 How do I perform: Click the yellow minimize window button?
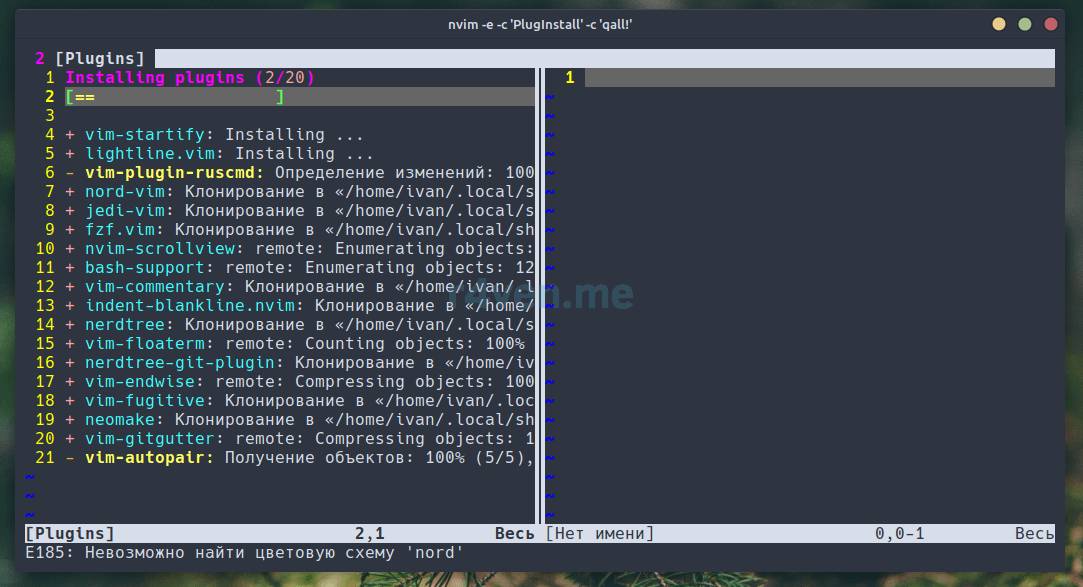coord(999,23)
